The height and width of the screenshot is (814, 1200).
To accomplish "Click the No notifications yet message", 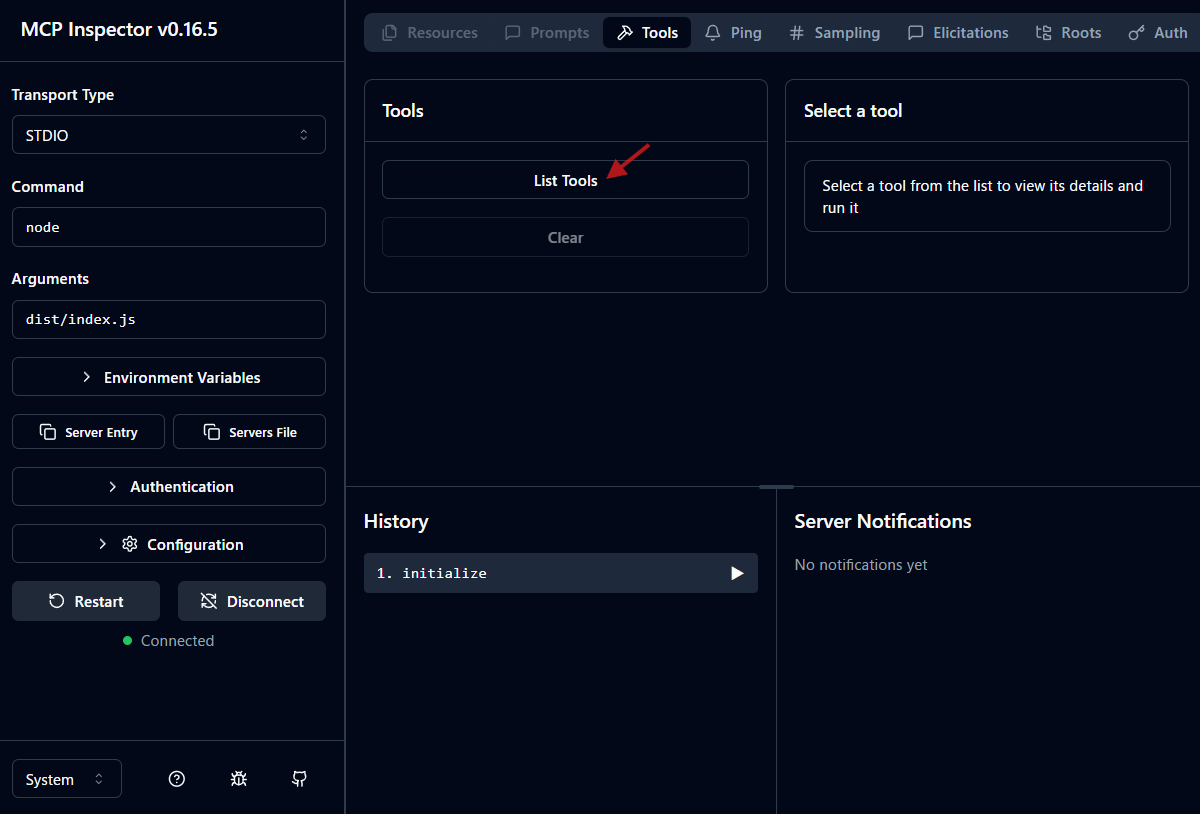I will pyautogui.click(x=861, y=565).
